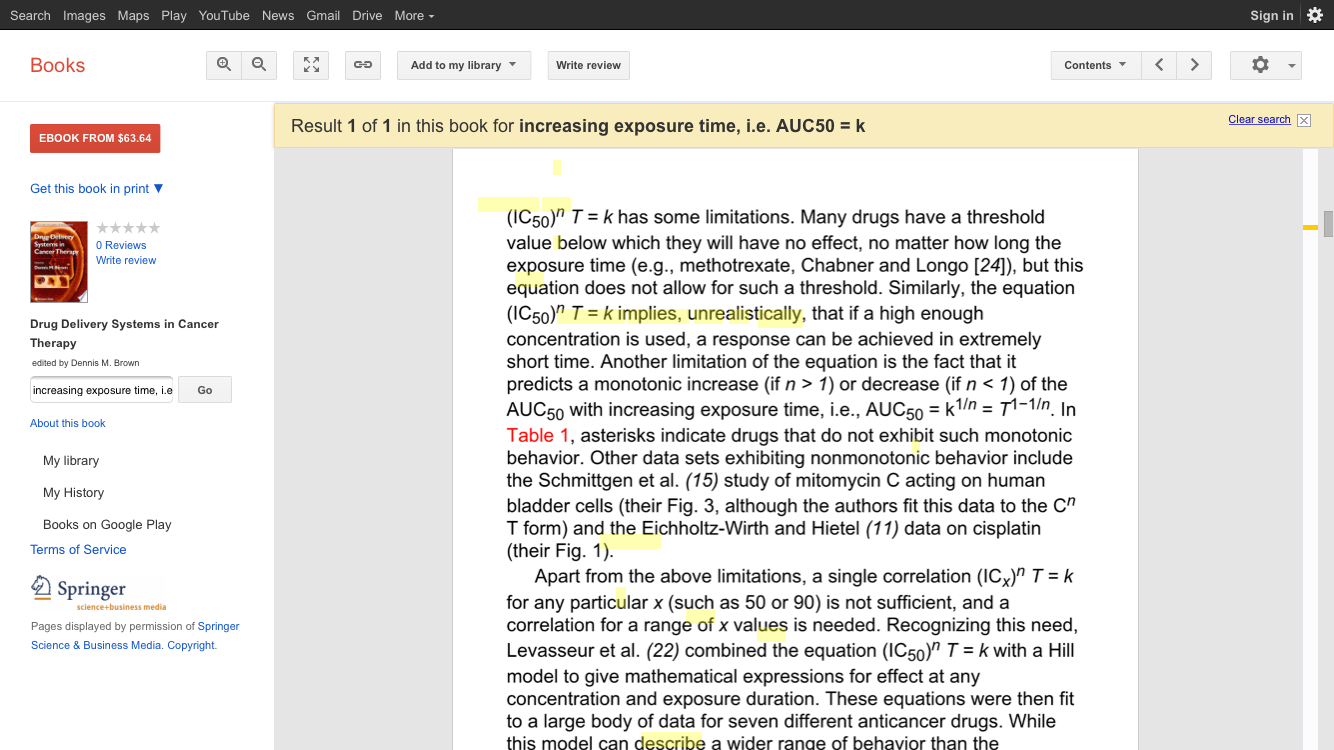1334x750 pixels.
Task: Go to previous page arrow
Action: [x=1159, y=65]
